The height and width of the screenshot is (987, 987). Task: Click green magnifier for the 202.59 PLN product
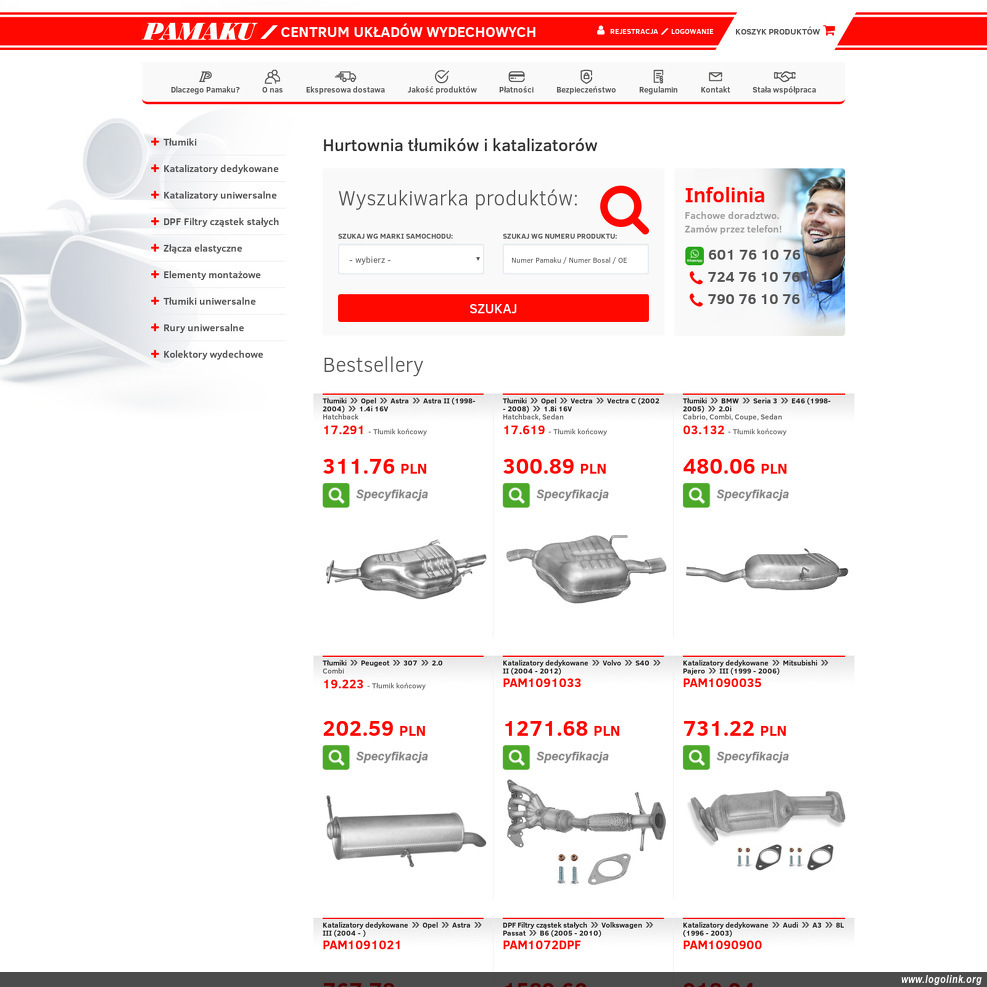coord(336,757)
